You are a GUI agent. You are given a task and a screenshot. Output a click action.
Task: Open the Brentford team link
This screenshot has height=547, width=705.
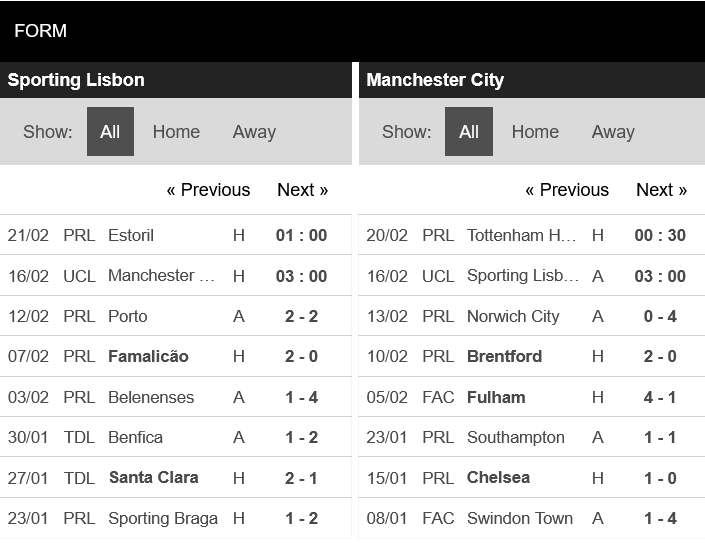(504, 356)
